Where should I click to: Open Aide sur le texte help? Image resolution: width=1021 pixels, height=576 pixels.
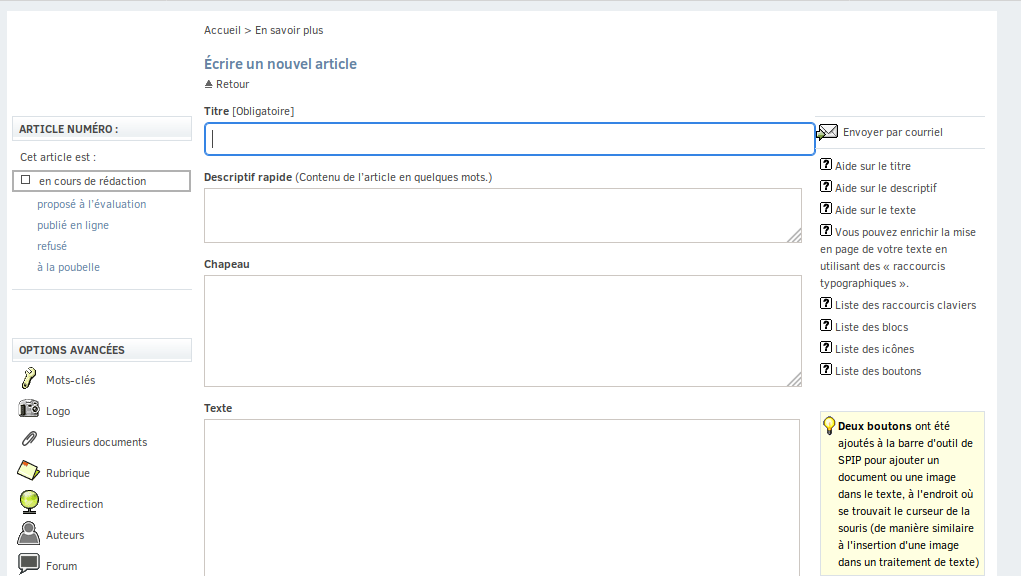[876, 210]
